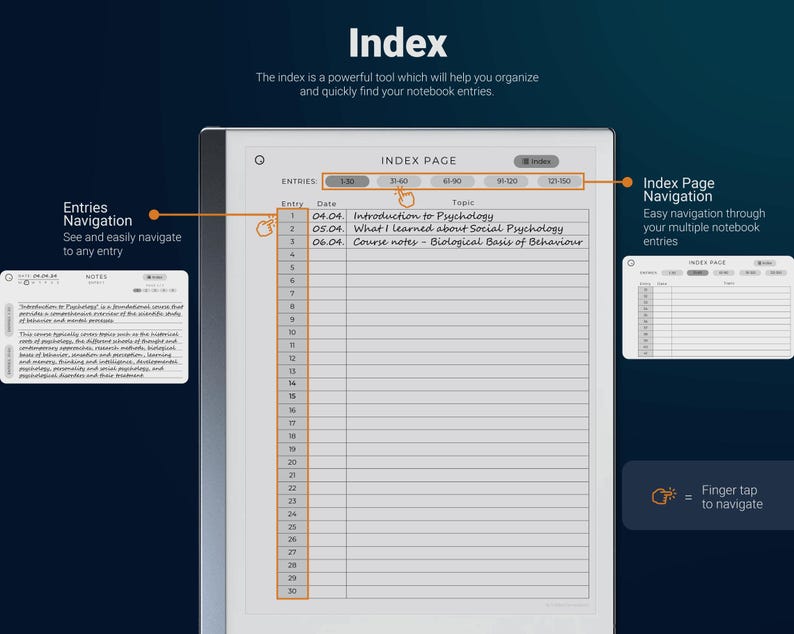794x634 pixels.
Task: Navigate to entry number 20
Action: point(292,462)
